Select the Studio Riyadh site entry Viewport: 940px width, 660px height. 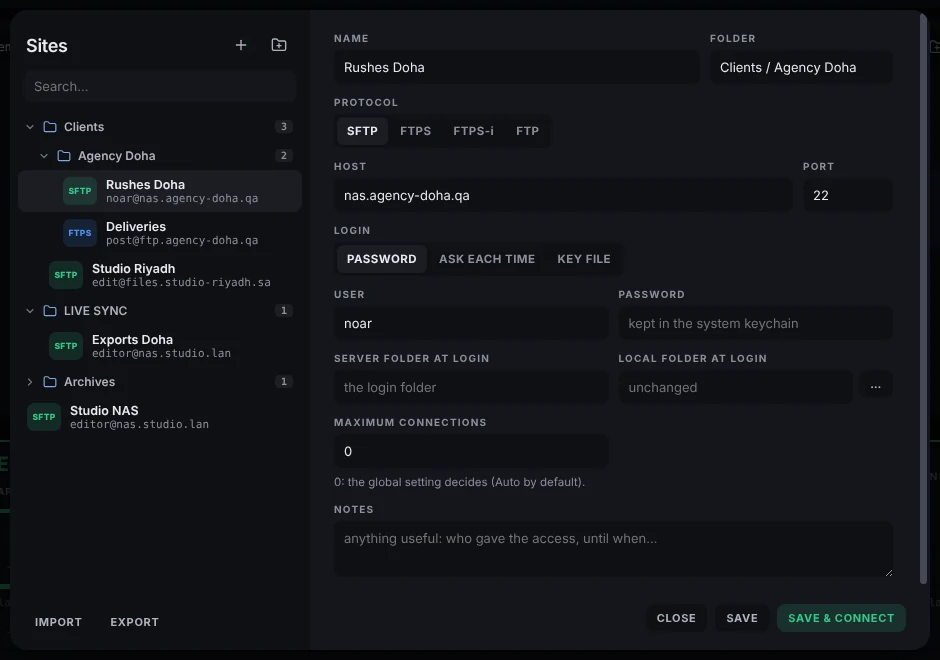pos(160,275)
